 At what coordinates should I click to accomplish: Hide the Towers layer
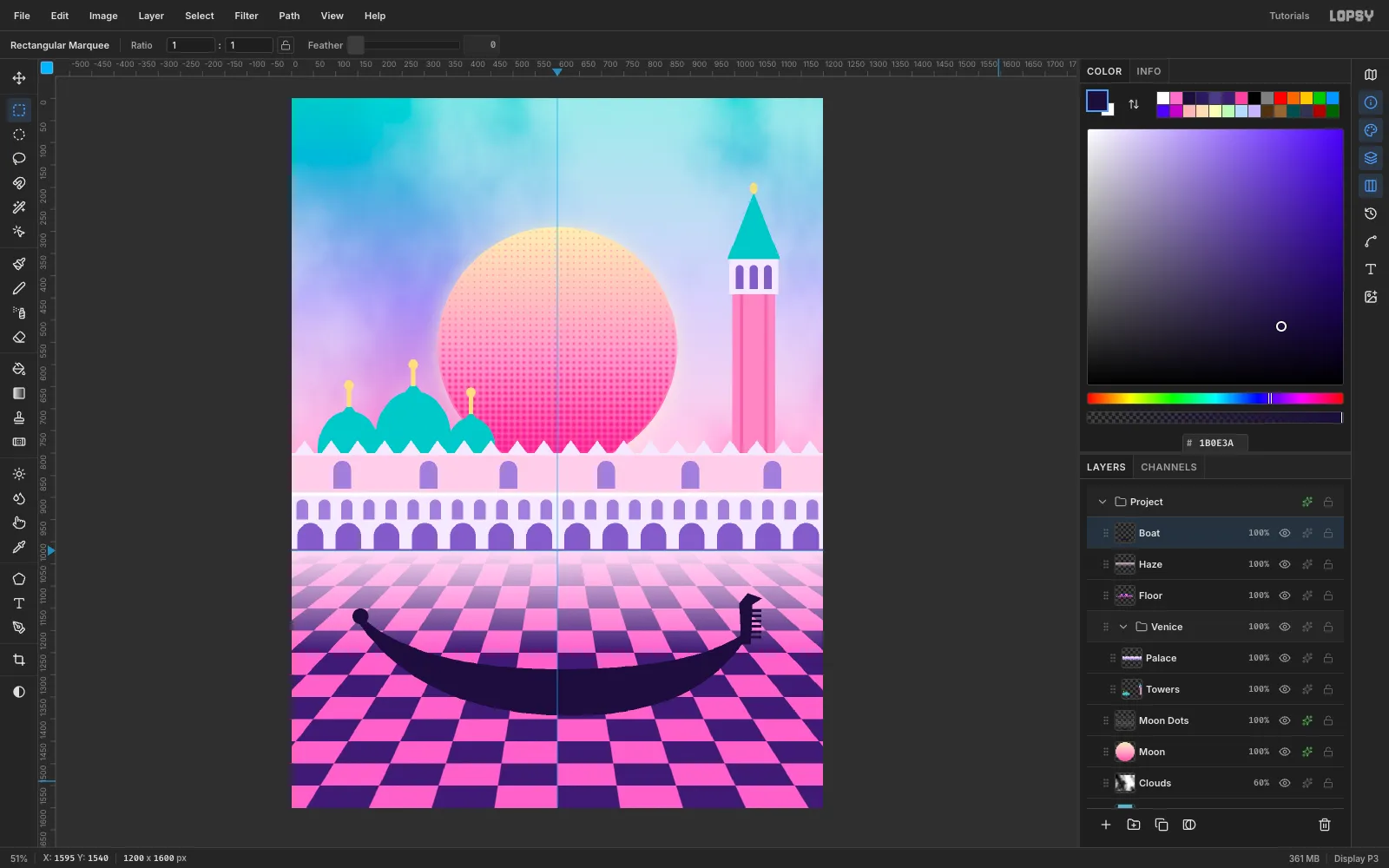pyautogui.click(x=1285, y=689)
